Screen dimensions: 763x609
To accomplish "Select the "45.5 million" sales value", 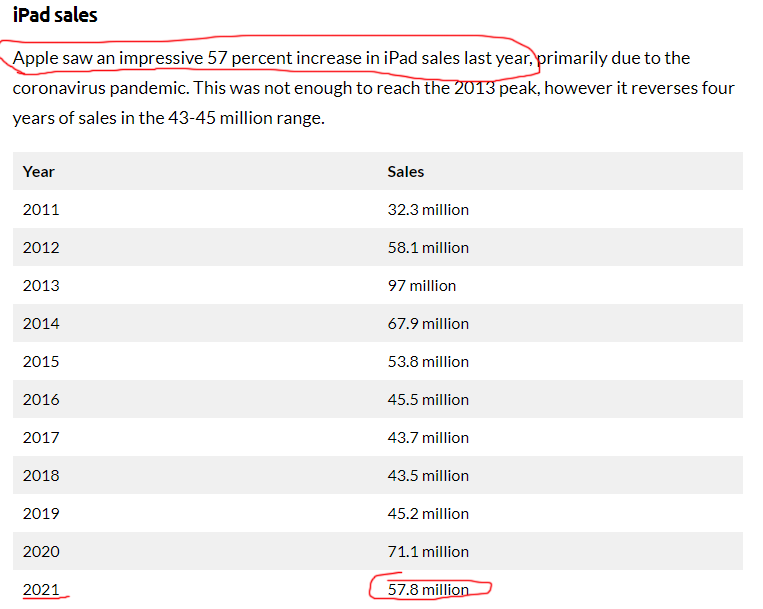I will 428,399.
